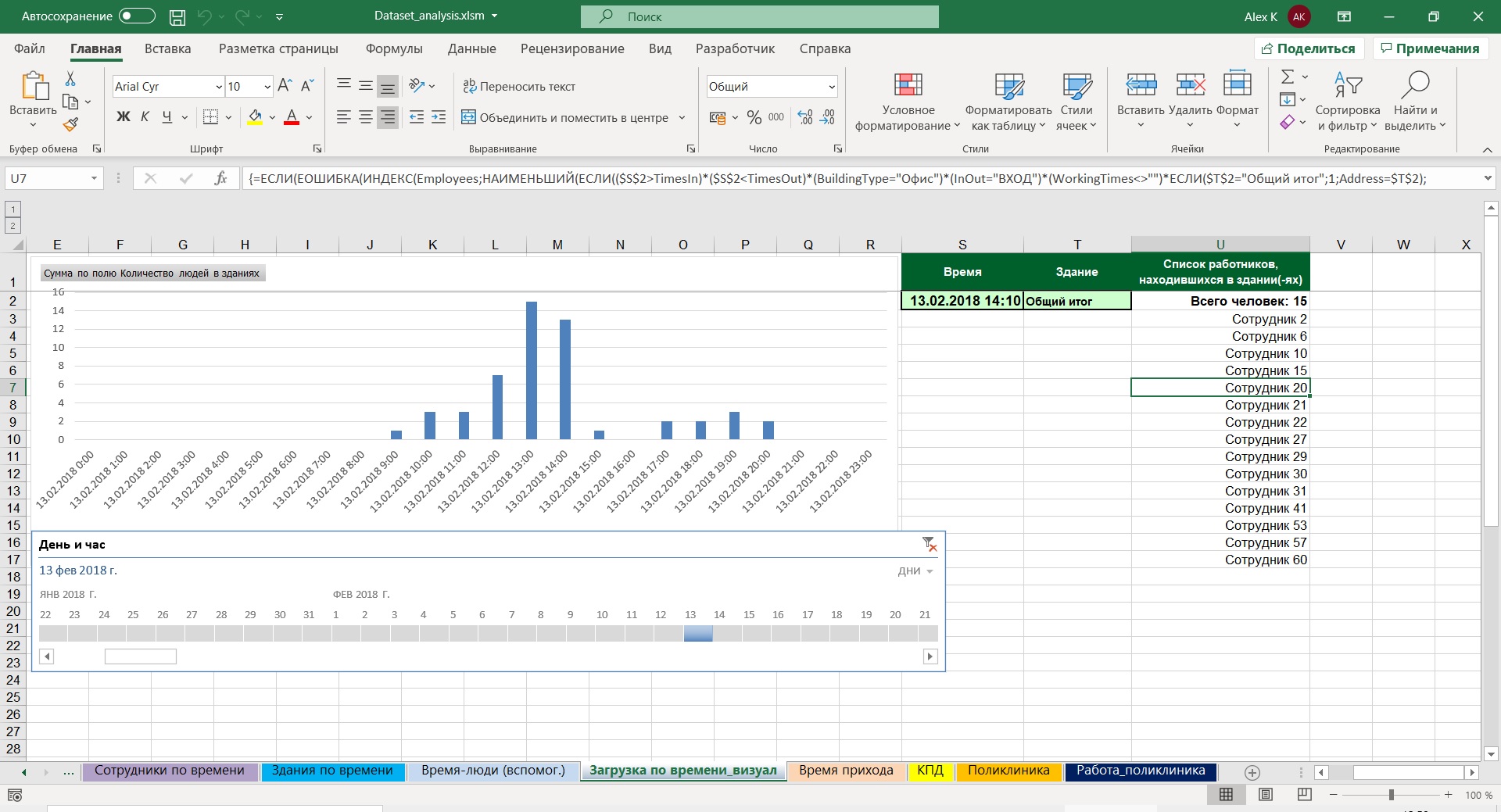Open Условное форматирование (conditional formatting)

click(908, 102)
